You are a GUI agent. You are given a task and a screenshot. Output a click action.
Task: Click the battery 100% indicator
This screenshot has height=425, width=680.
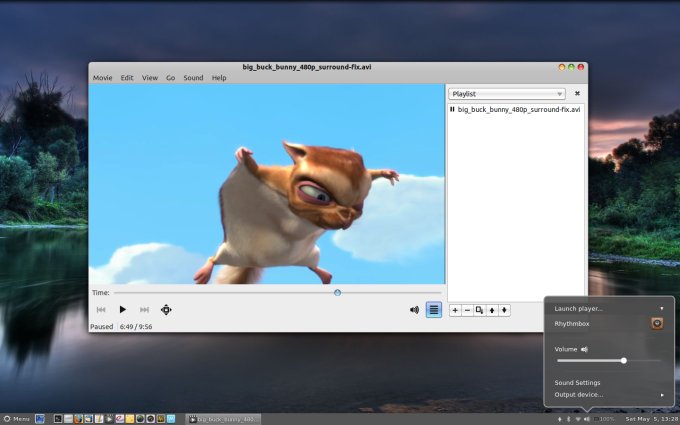tap(604, 419)
